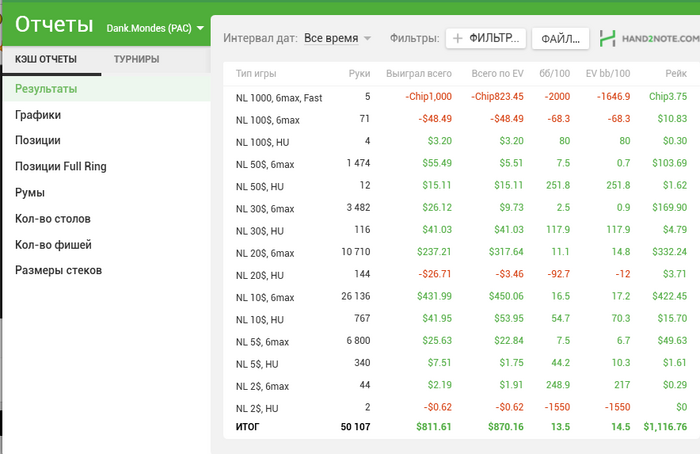This screenshot has height=454, width=700.
Task: Visit the HAND2NOTE.COM link
Action: pos(660,39)
